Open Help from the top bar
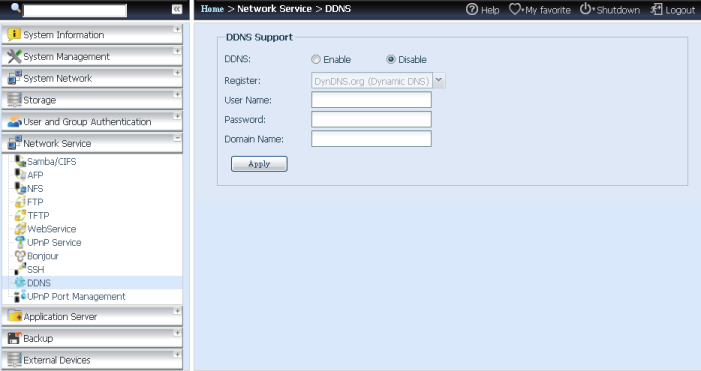701x371 pixels. click(x=490, y=10)
